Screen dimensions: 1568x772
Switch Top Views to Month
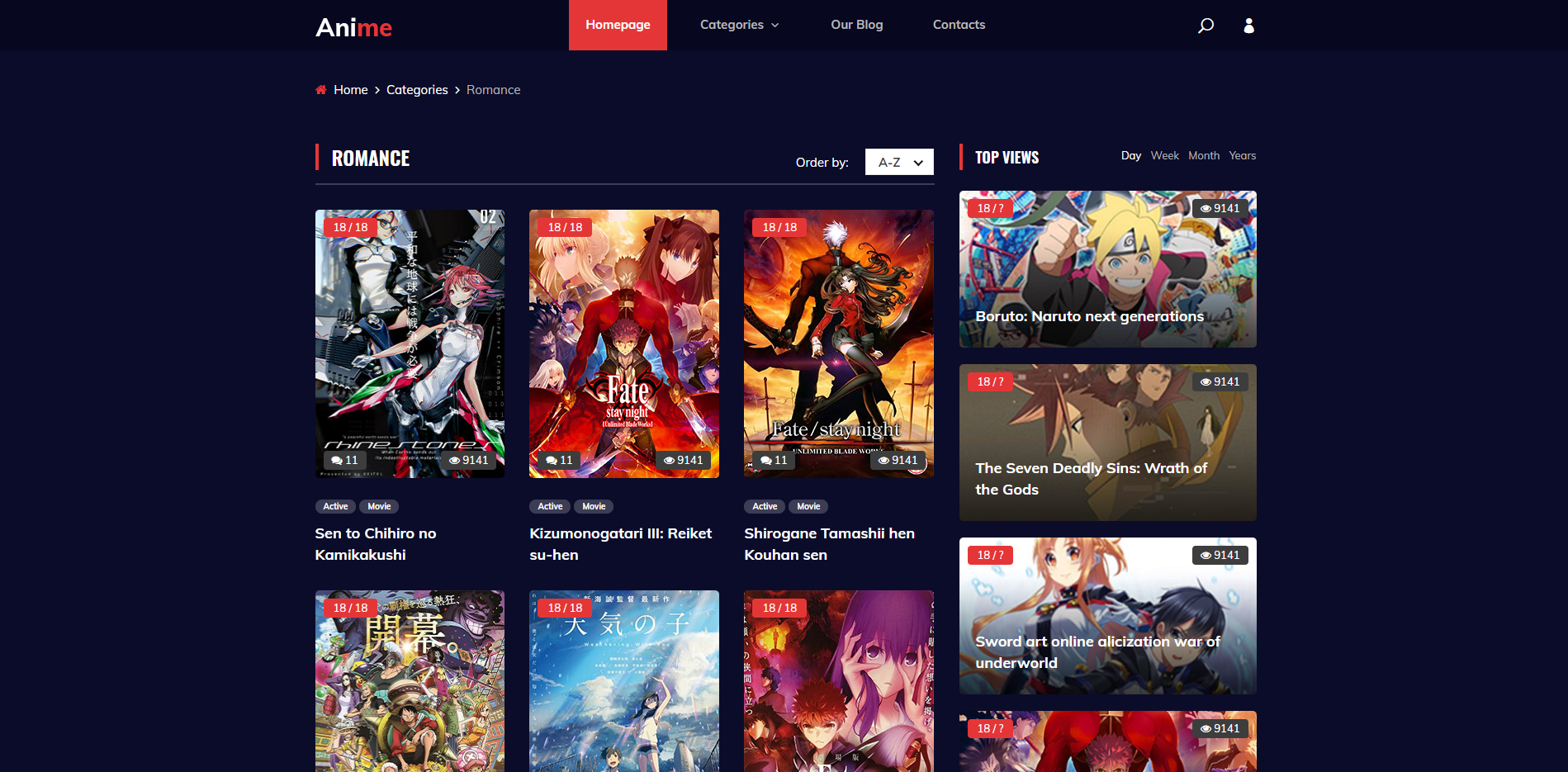(x=1203, y=155)
